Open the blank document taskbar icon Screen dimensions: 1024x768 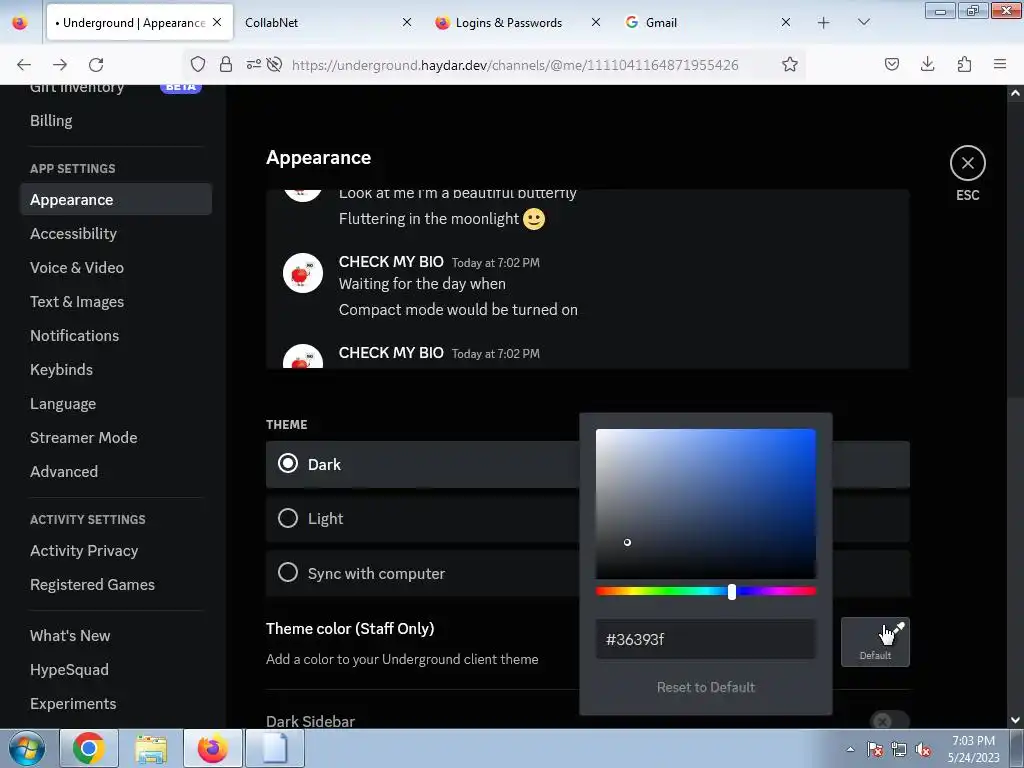coord(275,748)
